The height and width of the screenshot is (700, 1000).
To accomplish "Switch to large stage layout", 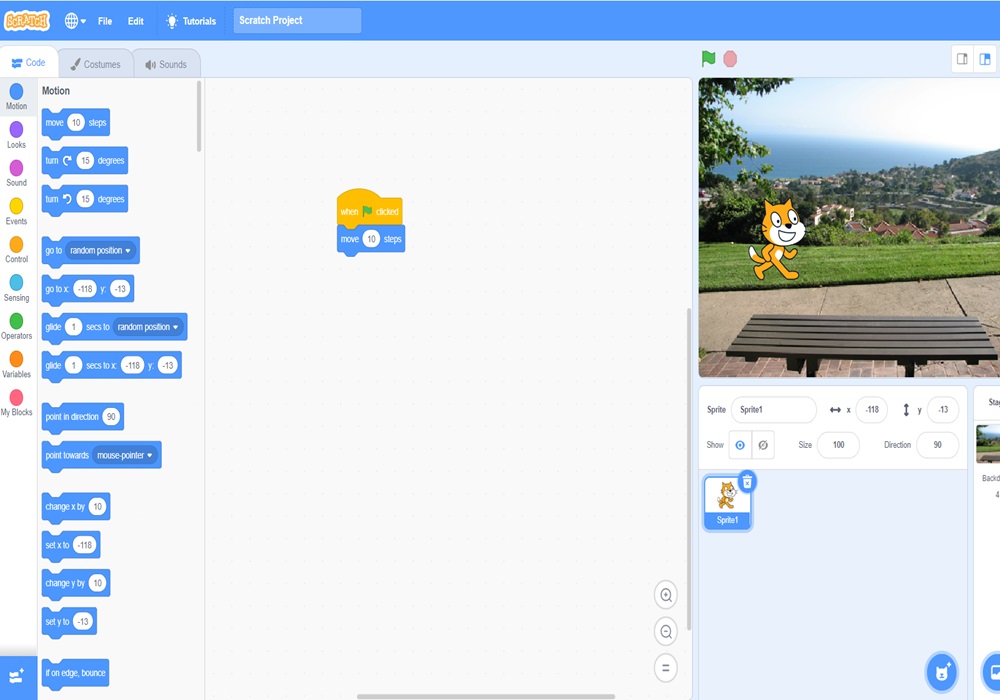I will [x=985, y=59].
